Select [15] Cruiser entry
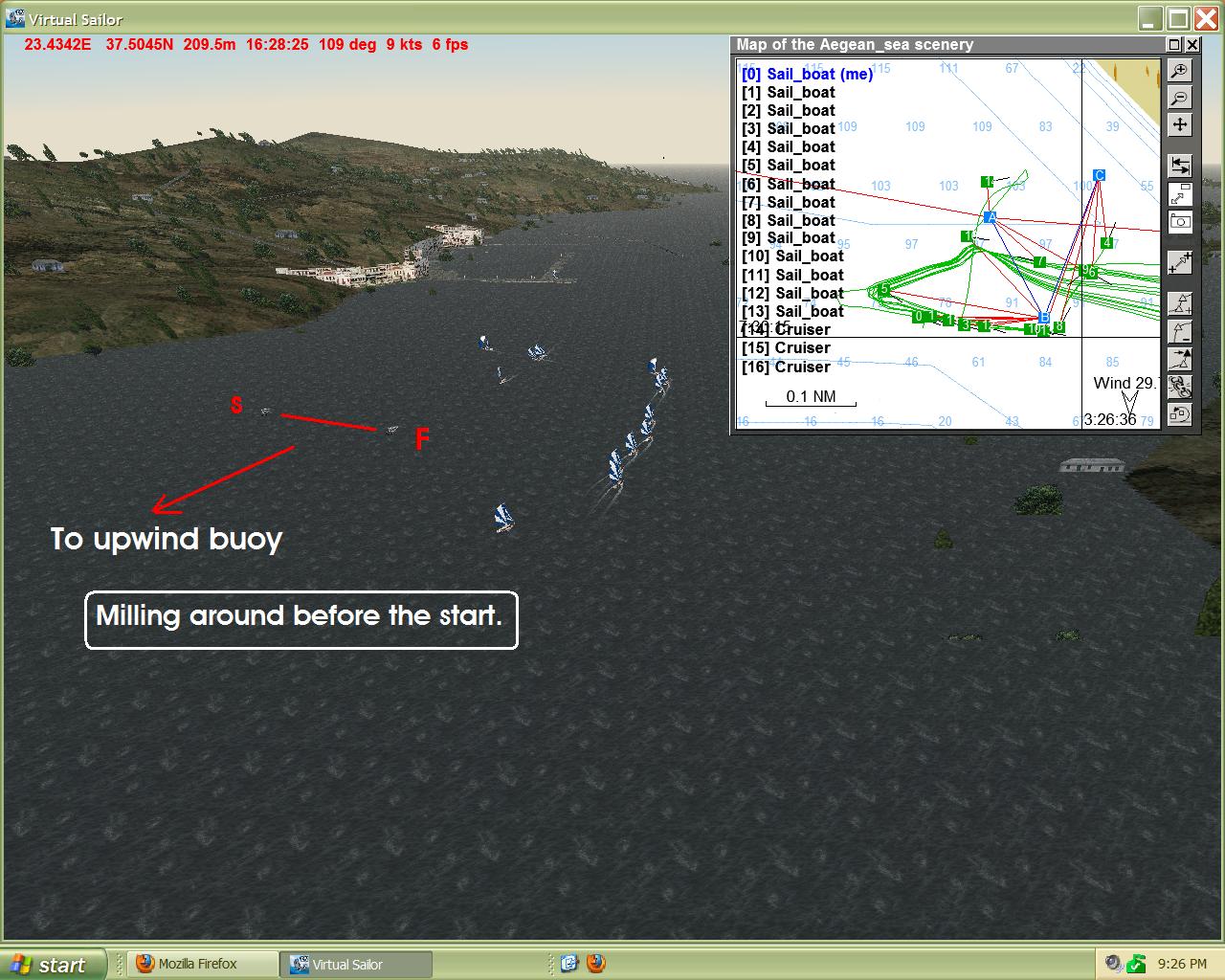The height and width of the screenshot is (980, 1225). (x=786, y=347)
